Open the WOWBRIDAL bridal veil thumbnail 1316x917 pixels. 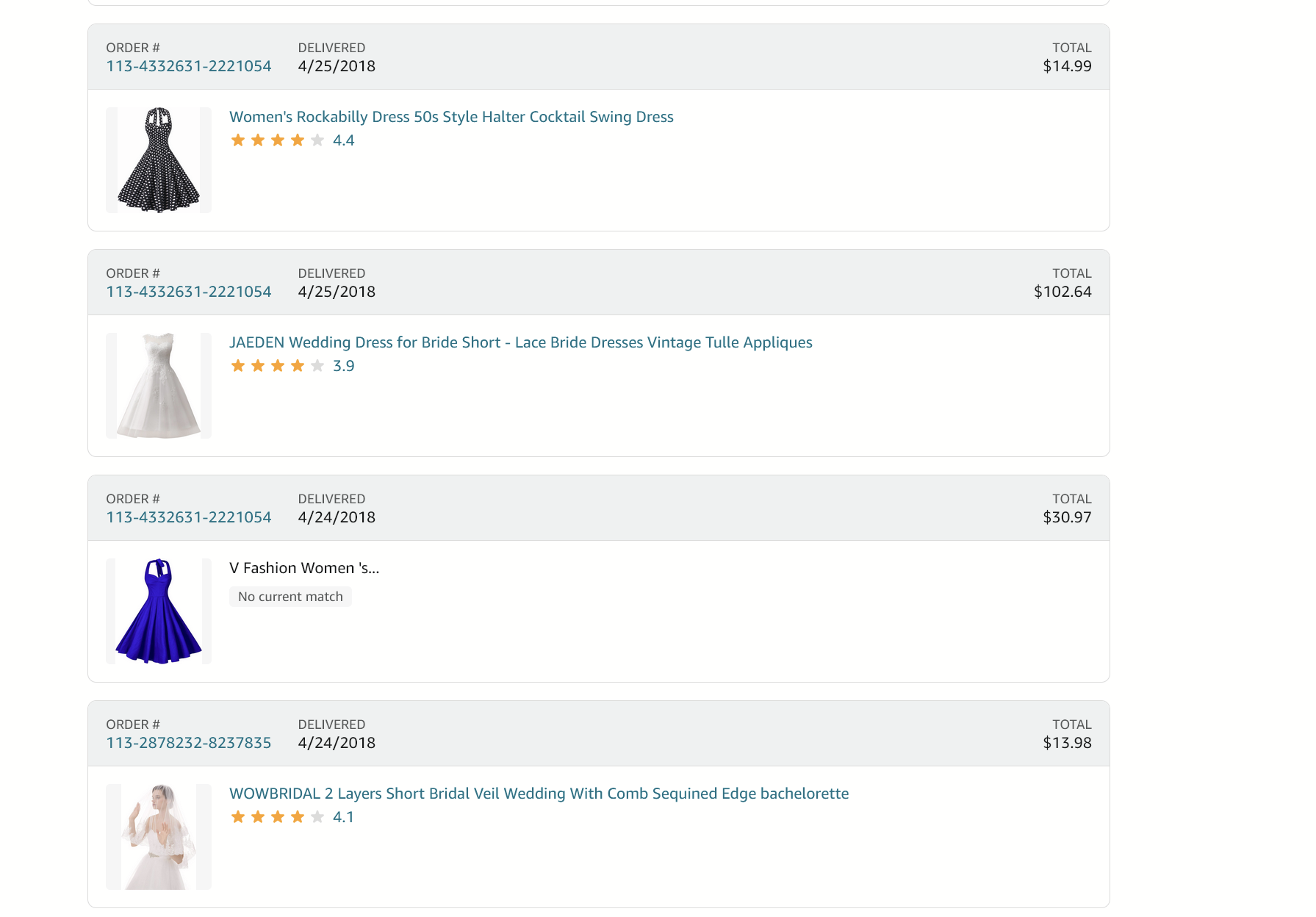coord(159,837)
